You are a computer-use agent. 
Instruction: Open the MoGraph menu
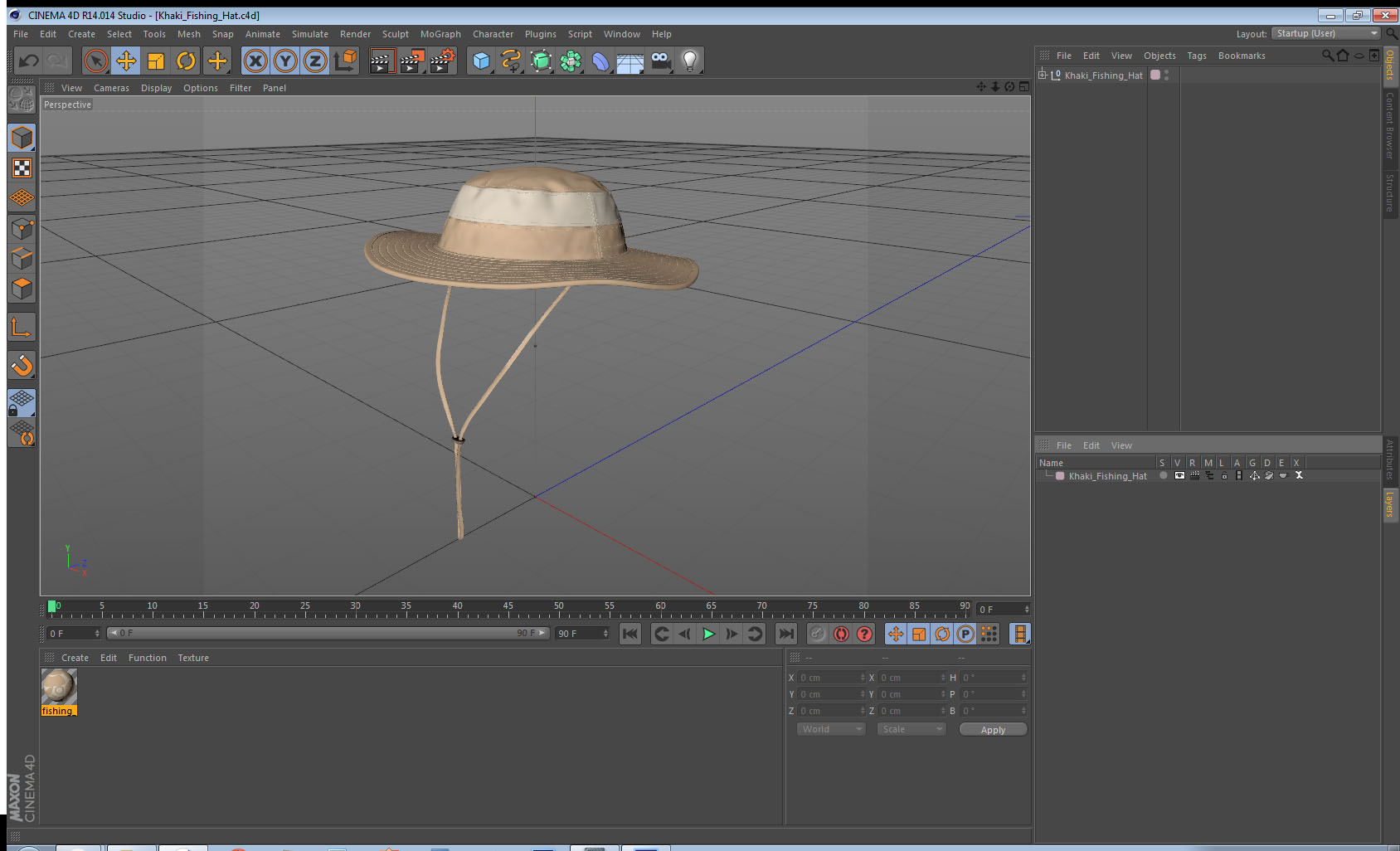pos(440,34)
